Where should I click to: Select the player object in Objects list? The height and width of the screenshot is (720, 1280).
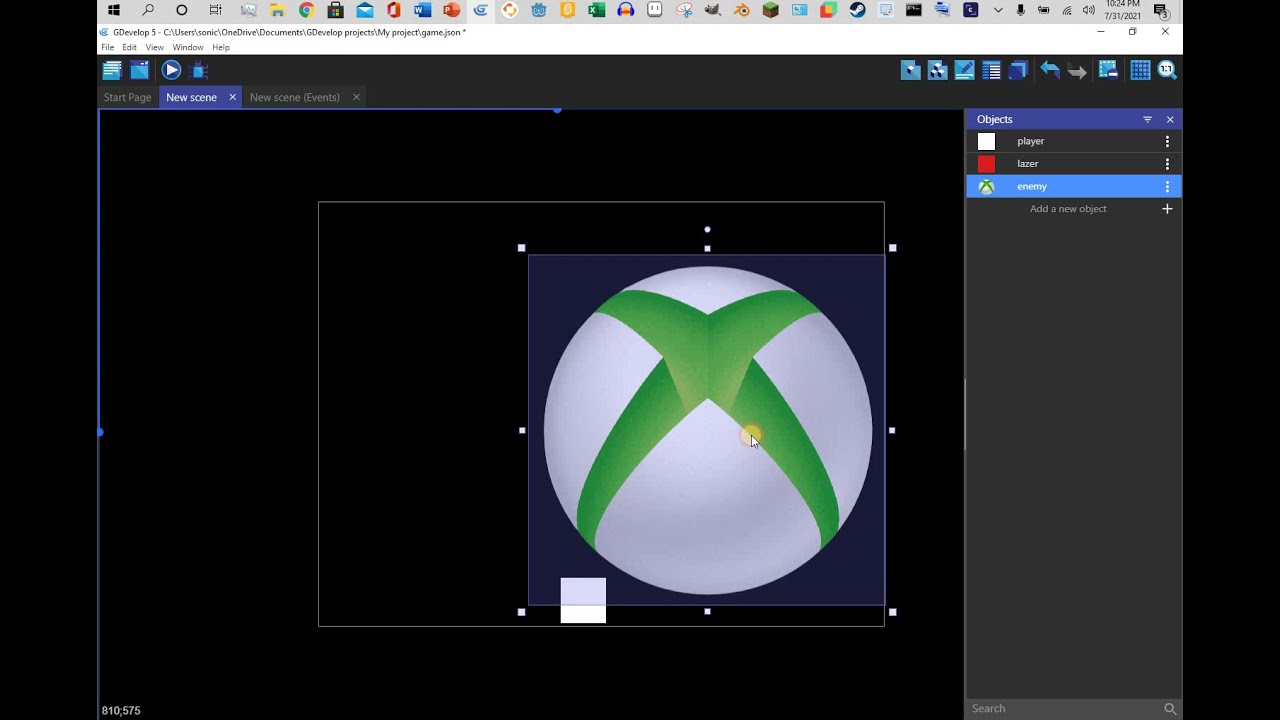coord(1074,141)
